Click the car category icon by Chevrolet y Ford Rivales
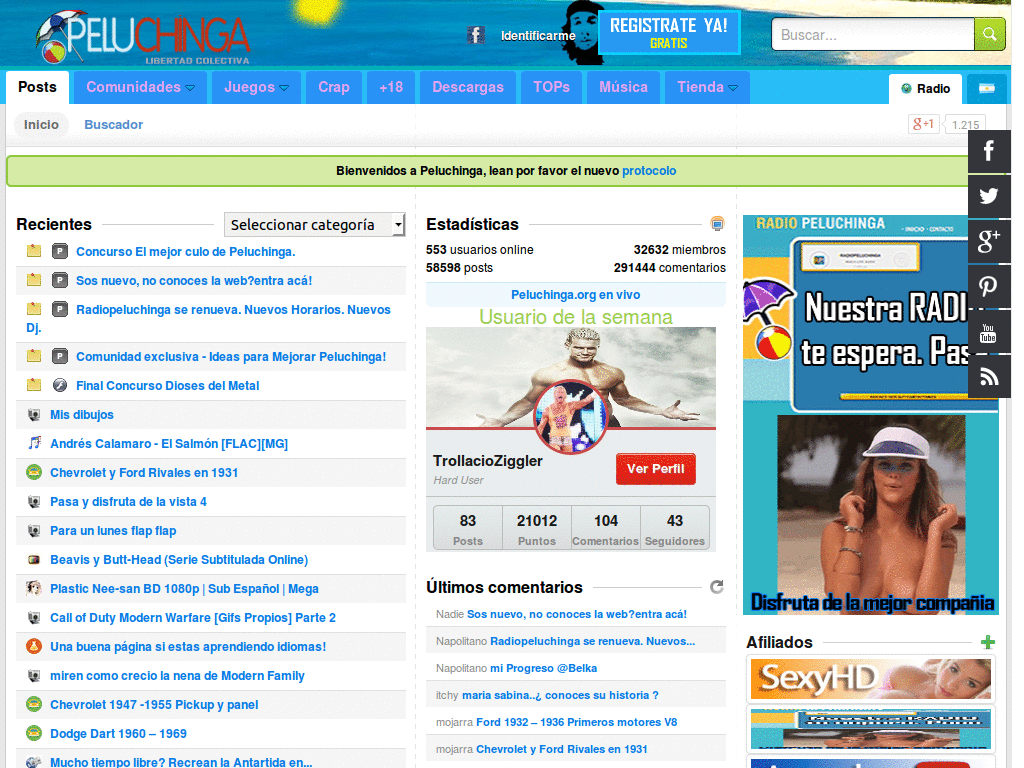 [34, 472]
